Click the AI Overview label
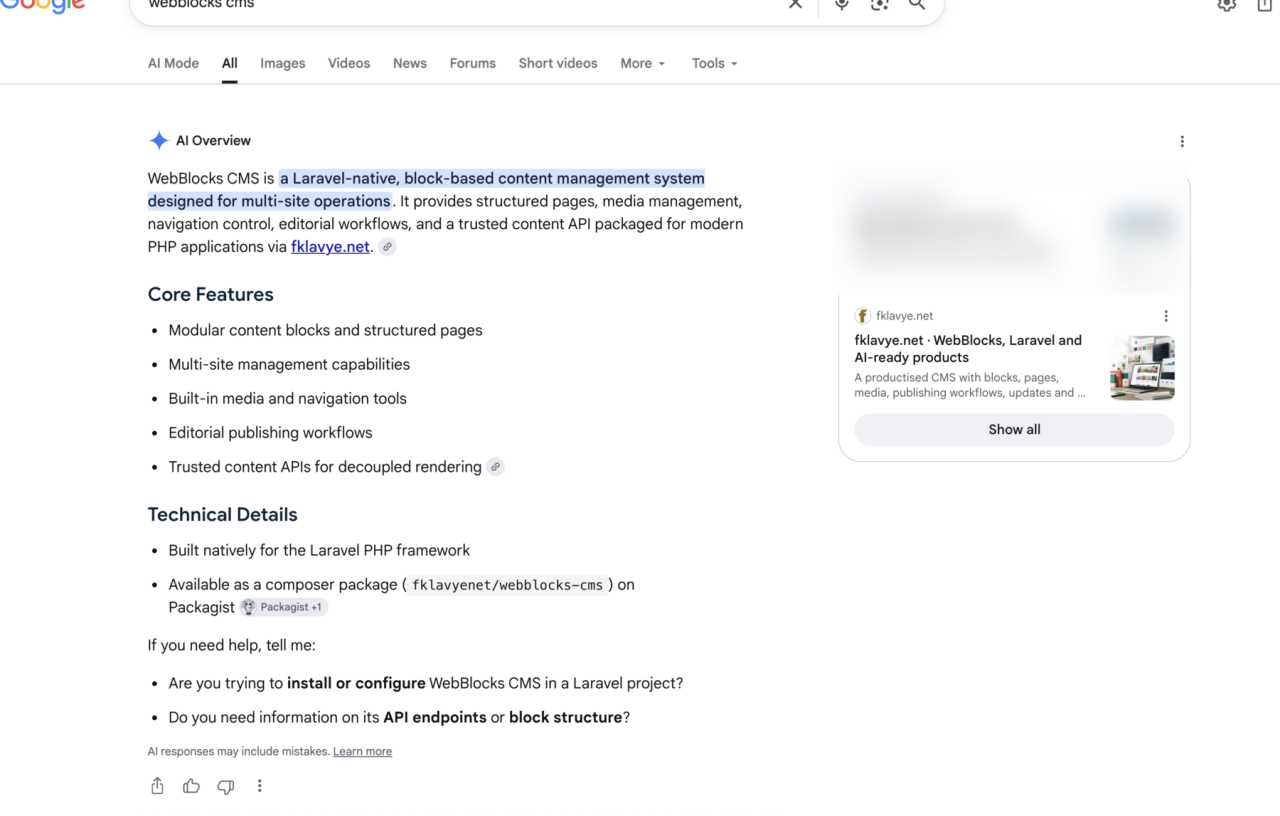This screenshot has height=816, width=1280. tap(213, 141)
